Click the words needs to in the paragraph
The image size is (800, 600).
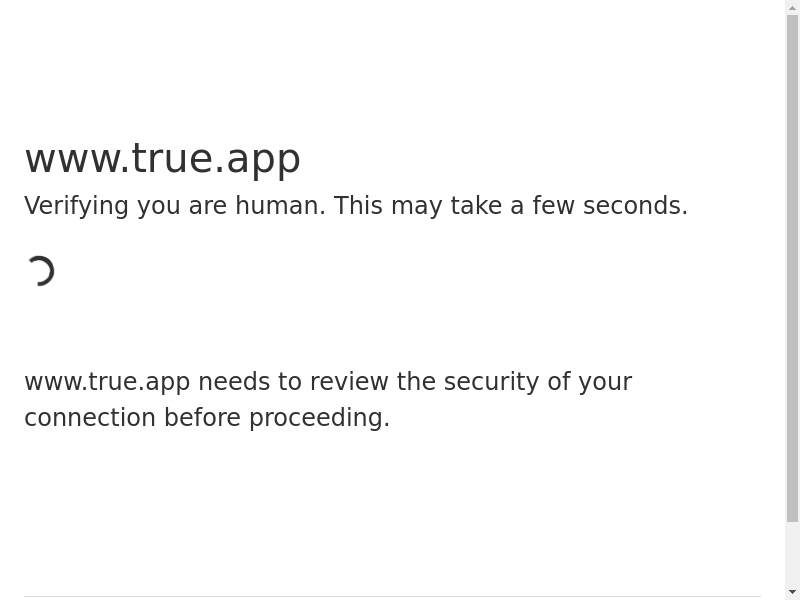[250, 382]
